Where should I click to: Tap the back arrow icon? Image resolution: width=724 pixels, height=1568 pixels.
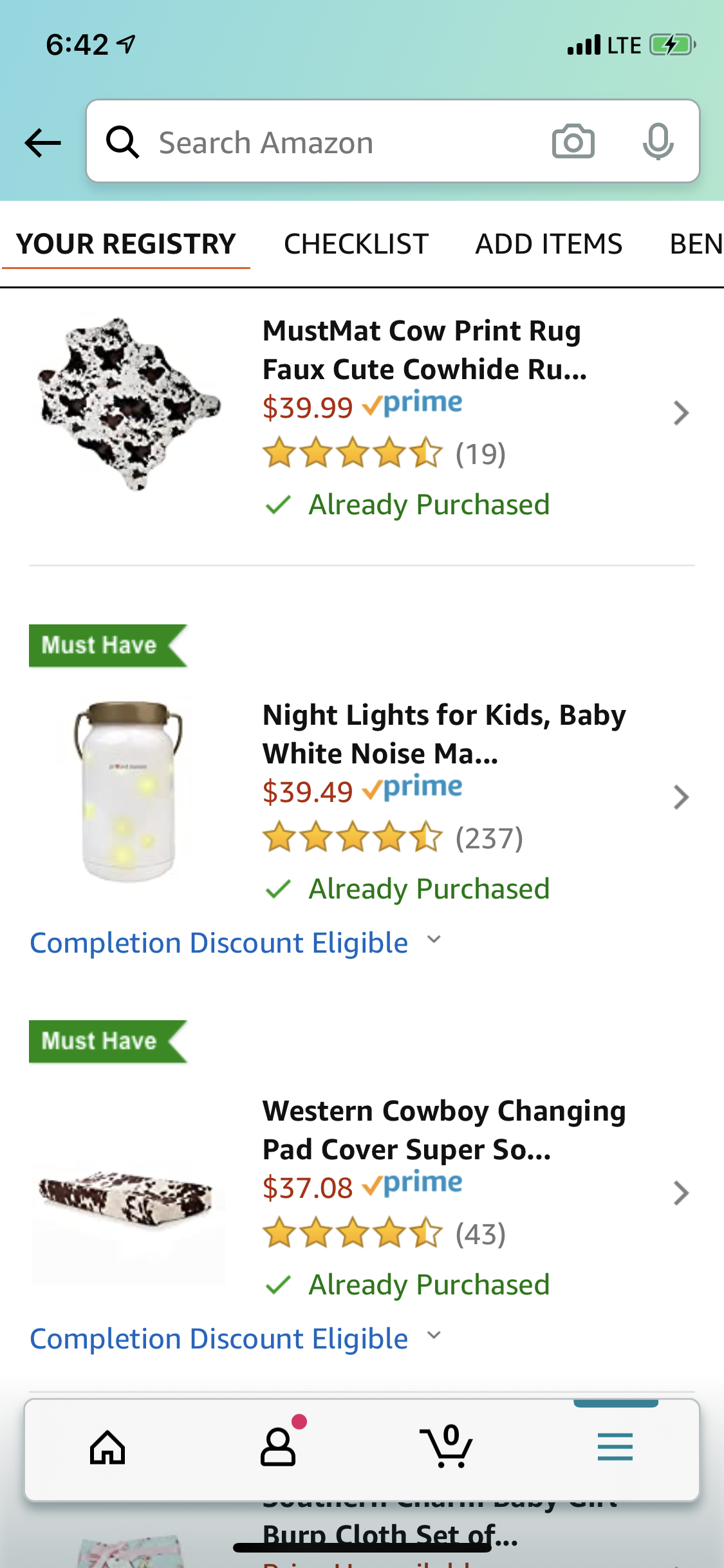click(42, 142)
